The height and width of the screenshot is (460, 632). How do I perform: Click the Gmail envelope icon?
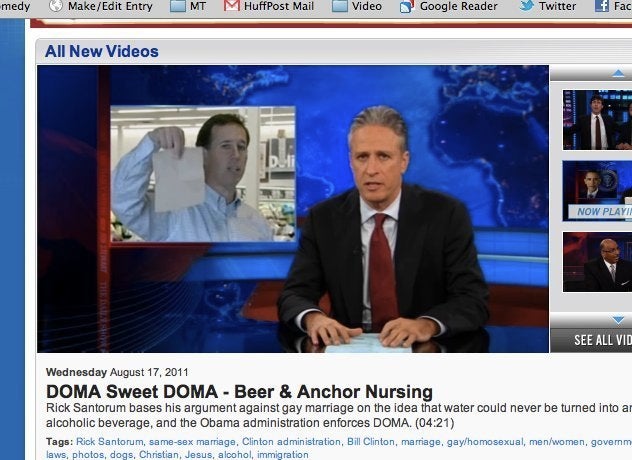click(232, 6)
